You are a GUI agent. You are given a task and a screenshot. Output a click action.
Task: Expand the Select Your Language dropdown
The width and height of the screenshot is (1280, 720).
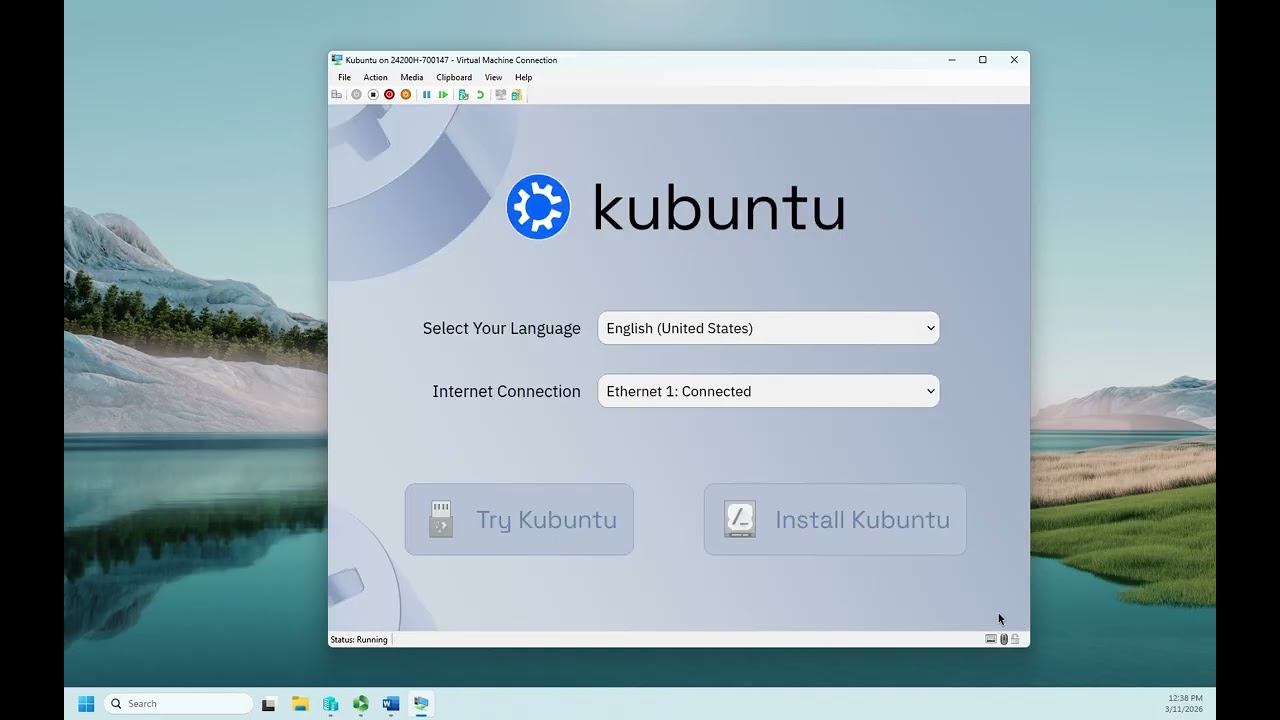(x=768, y=328)
